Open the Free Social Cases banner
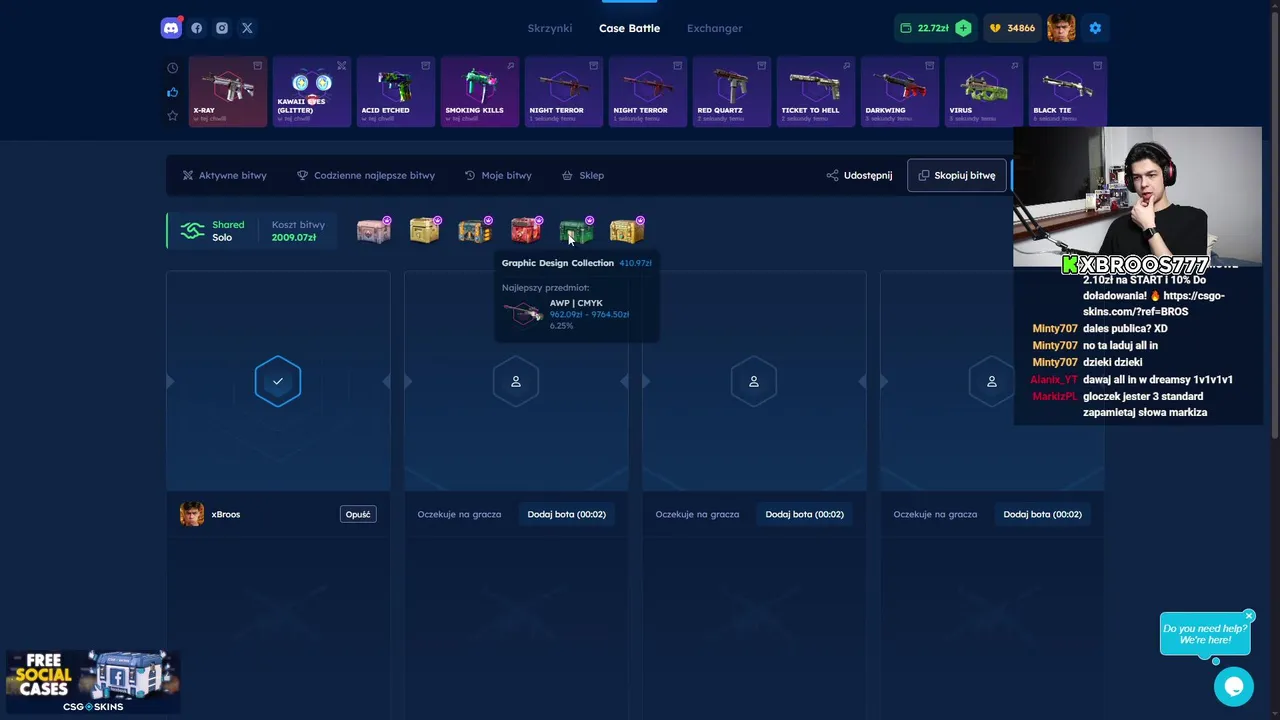Screen dimensions: 1280x720 [92, 681]
